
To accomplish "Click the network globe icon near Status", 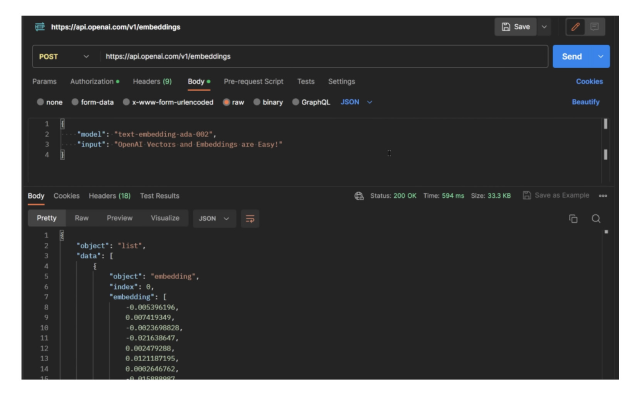I will click(359, 196).
